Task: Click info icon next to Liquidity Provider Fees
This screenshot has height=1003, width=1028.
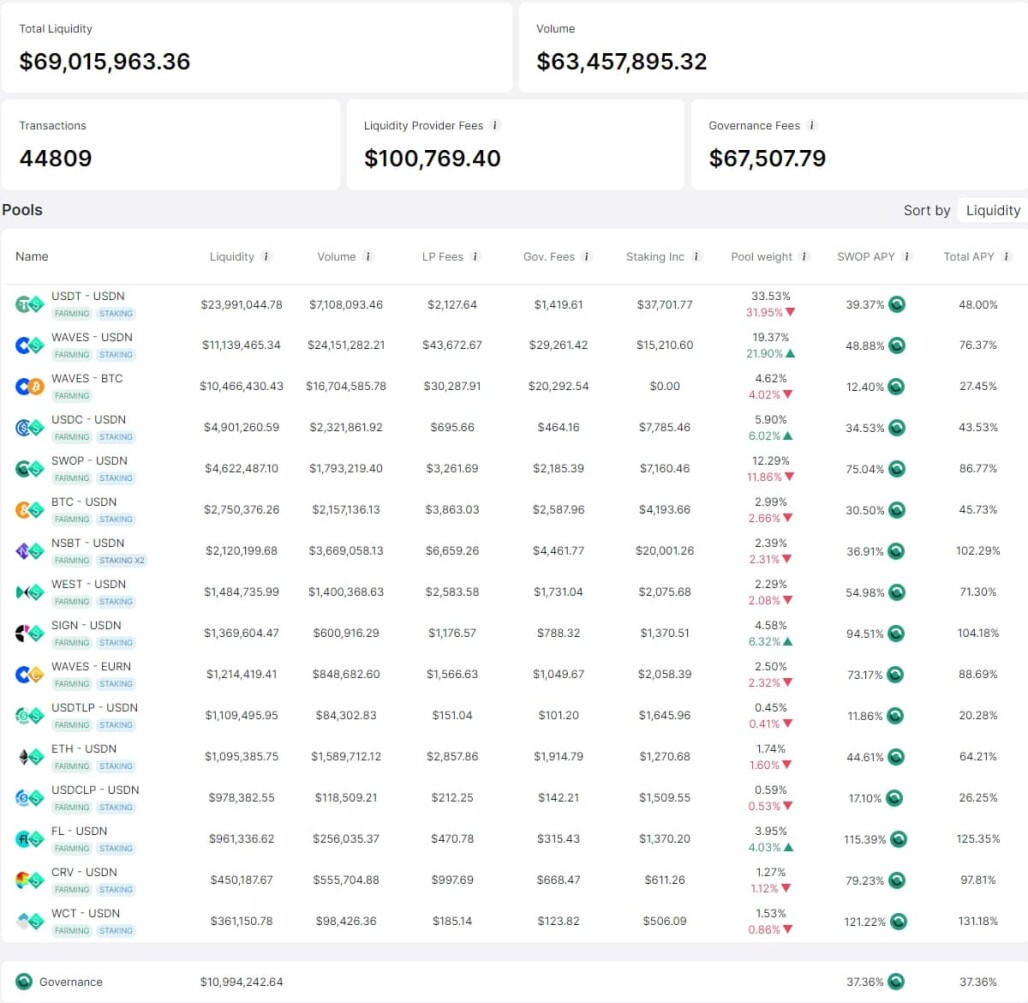Action: [x=495, y=125]
